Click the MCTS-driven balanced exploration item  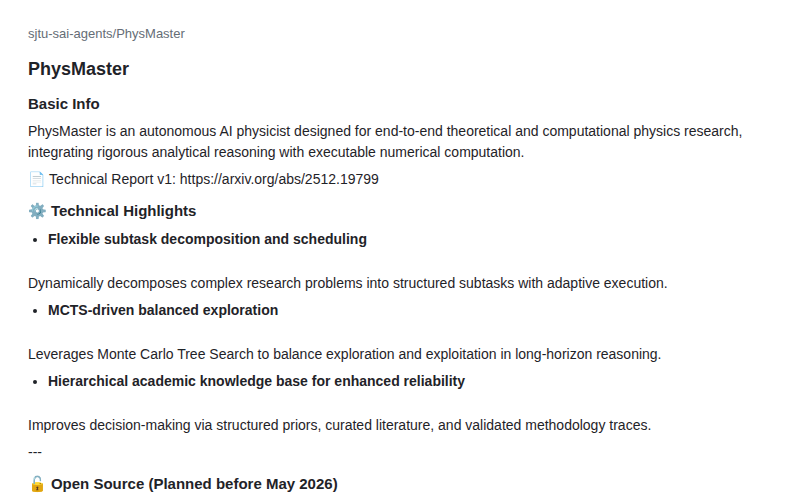coord(163,310)
